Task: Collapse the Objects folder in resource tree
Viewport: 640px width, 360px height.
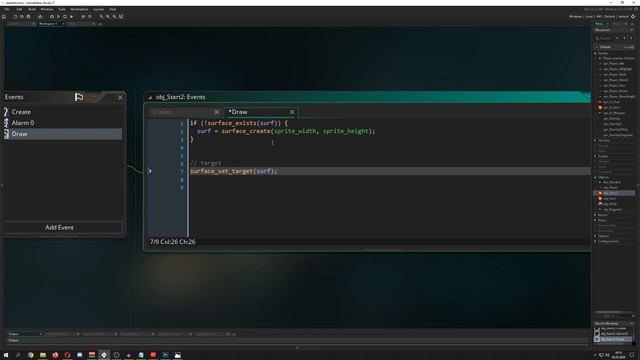Action: pyautogui.click(x=596, y=178)
